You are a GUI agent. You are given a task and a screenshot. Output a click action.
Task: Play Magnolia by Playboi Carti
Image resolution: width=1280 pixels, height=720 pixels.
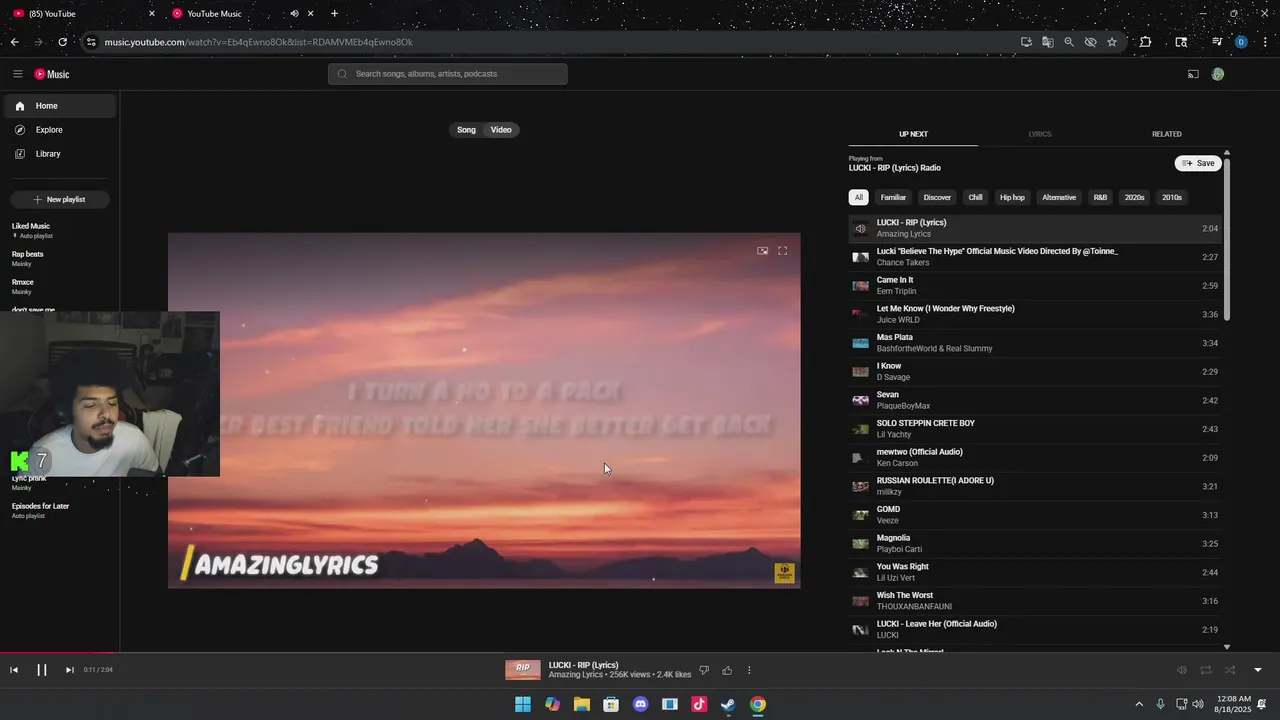pos(1035,544)
